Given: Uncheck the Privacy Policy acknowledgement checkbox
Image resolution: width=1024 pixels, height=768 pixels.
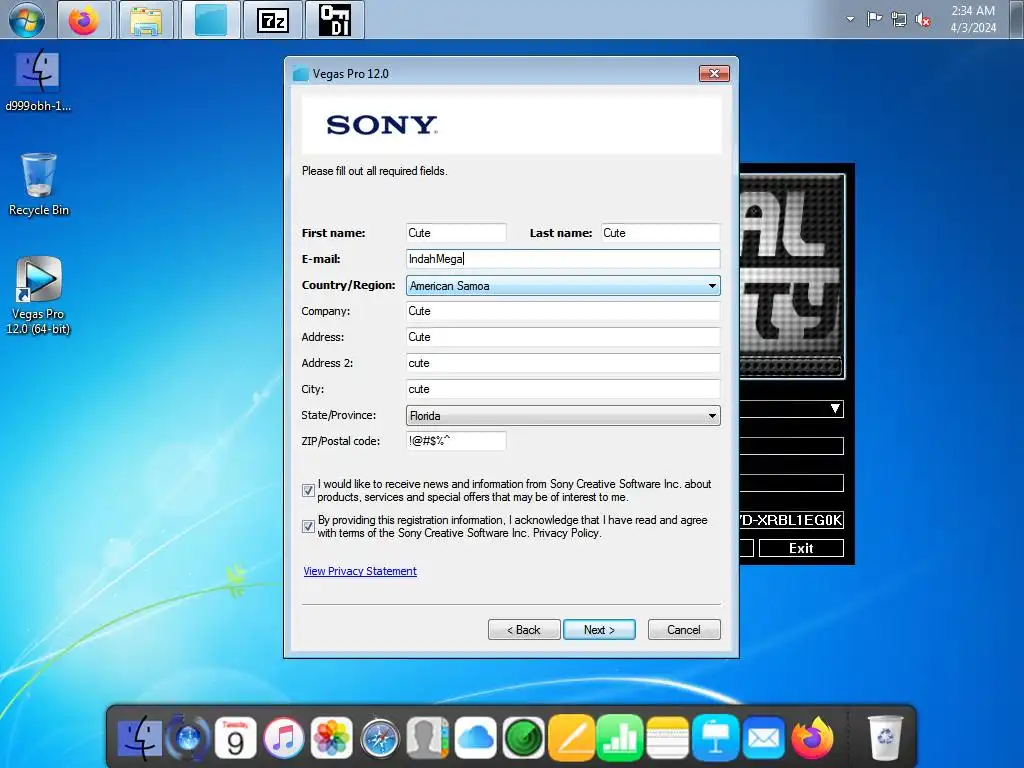Looking at the screenshot, I should tap(308, 526).
